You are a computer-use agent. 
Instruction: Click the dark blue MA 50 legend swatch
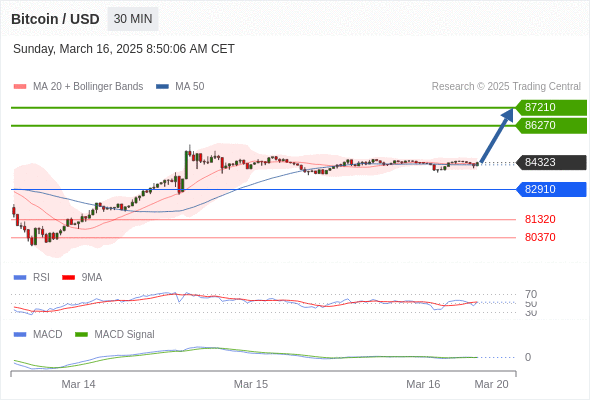(x=162, y=87)
